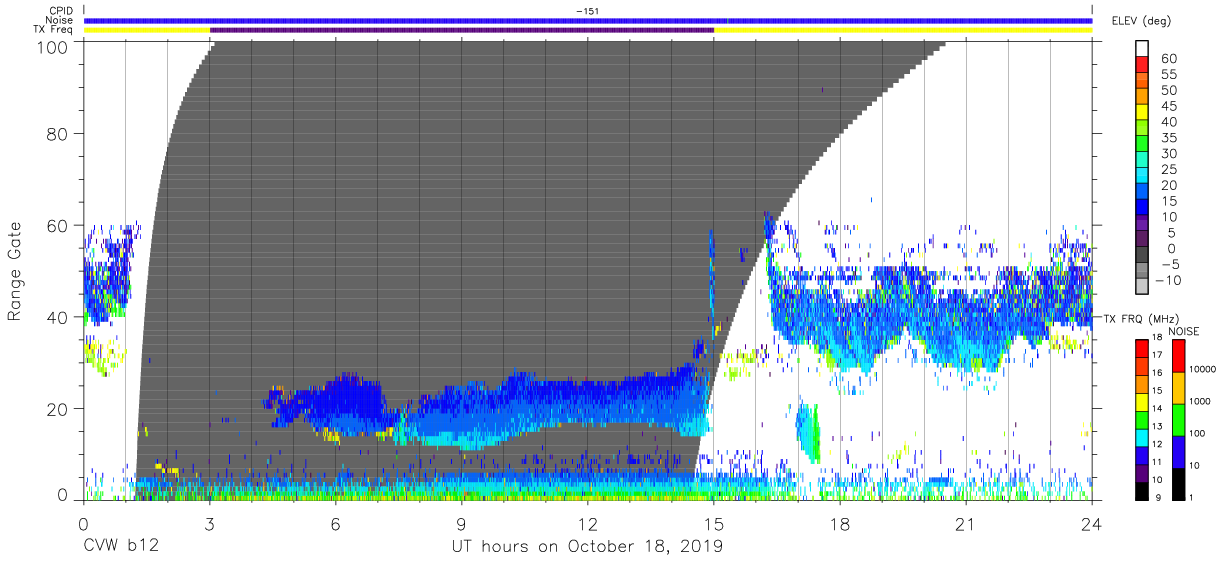Click the 50 tick on ELEV colorbar

coord(1168,91)
